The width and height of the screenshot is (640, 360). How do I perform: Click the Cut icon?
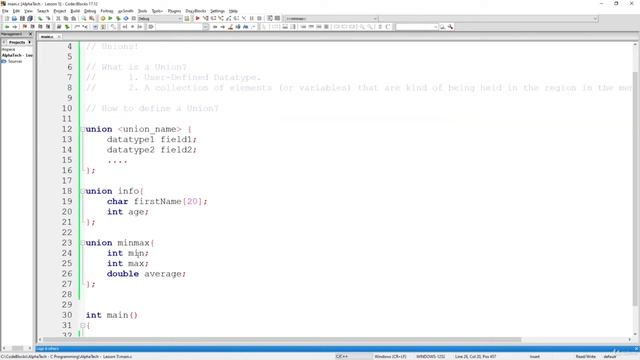[x=58, y=18]
